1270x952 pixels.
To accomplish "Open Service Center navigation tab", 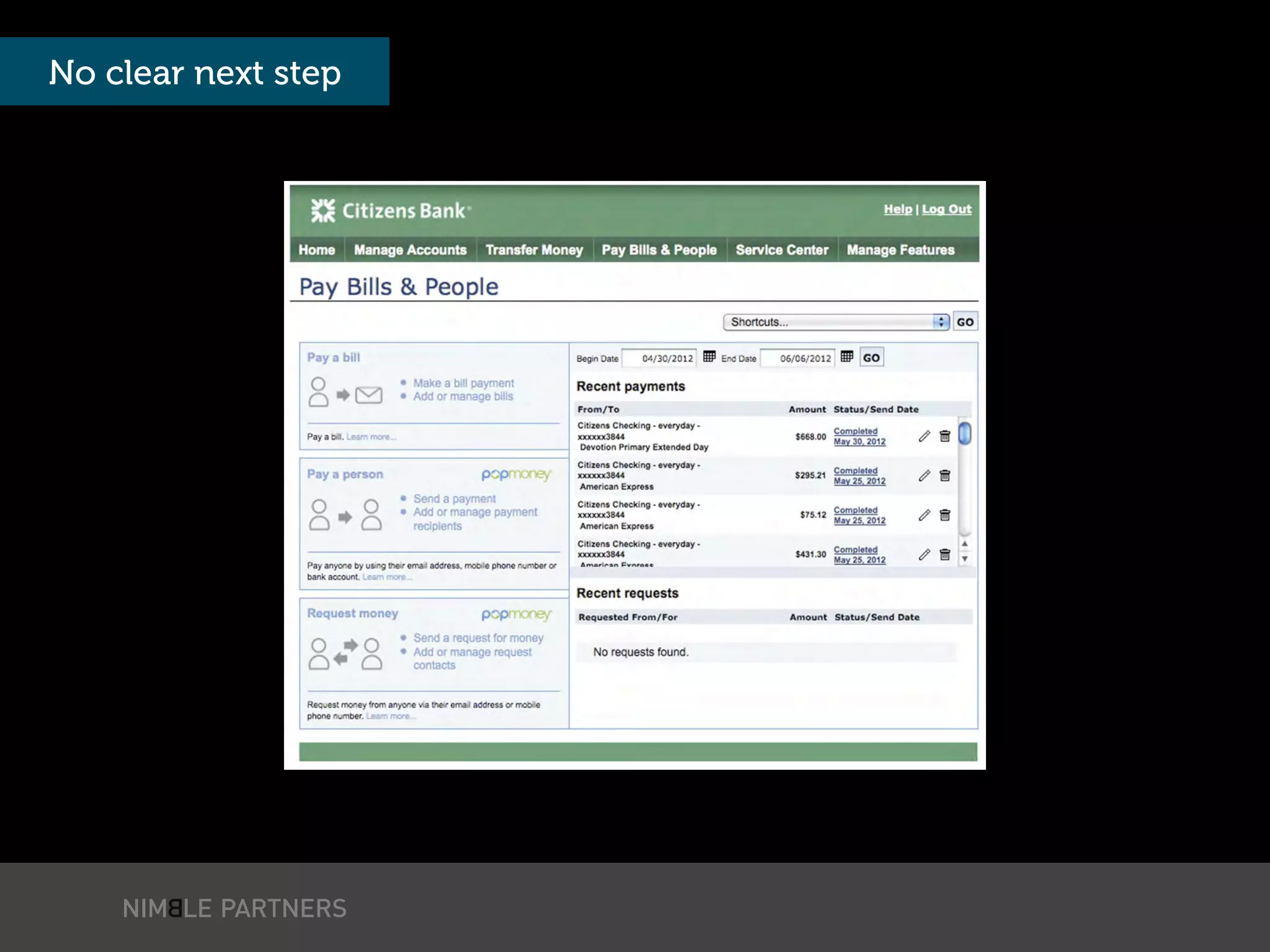I will 781,250.
